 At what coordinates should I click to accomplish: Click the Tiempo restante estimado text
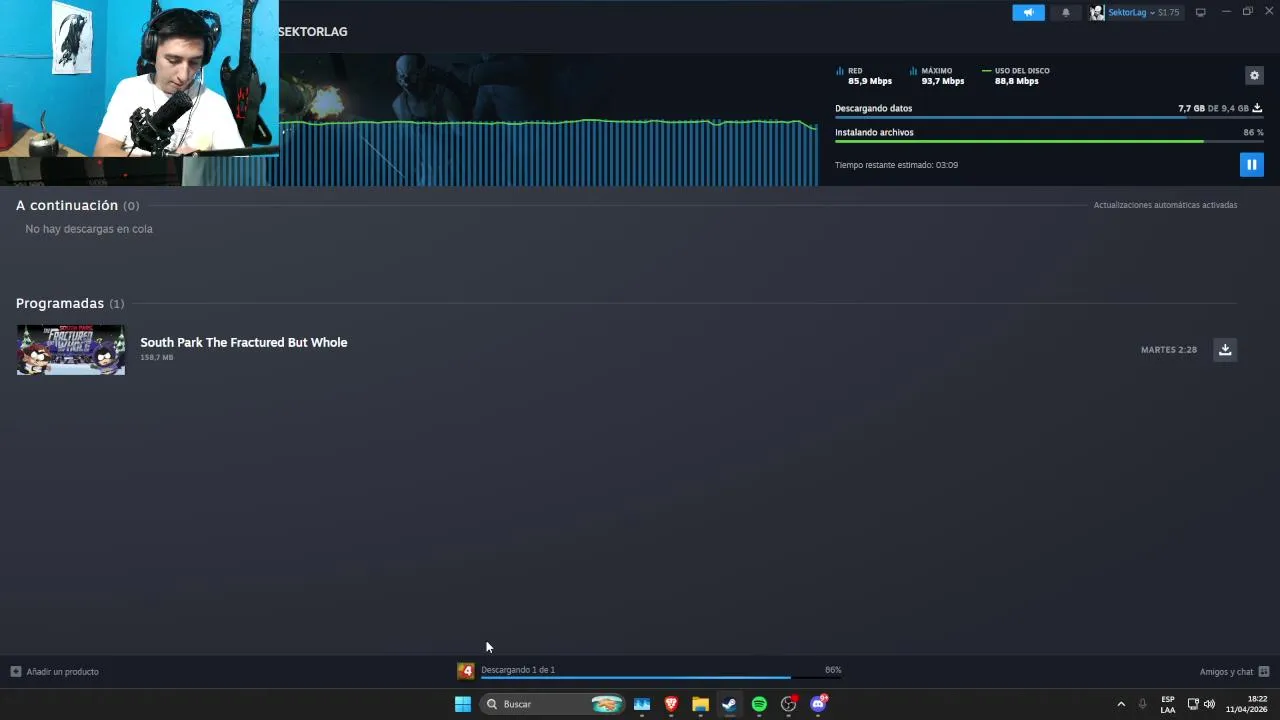point(896,165)
